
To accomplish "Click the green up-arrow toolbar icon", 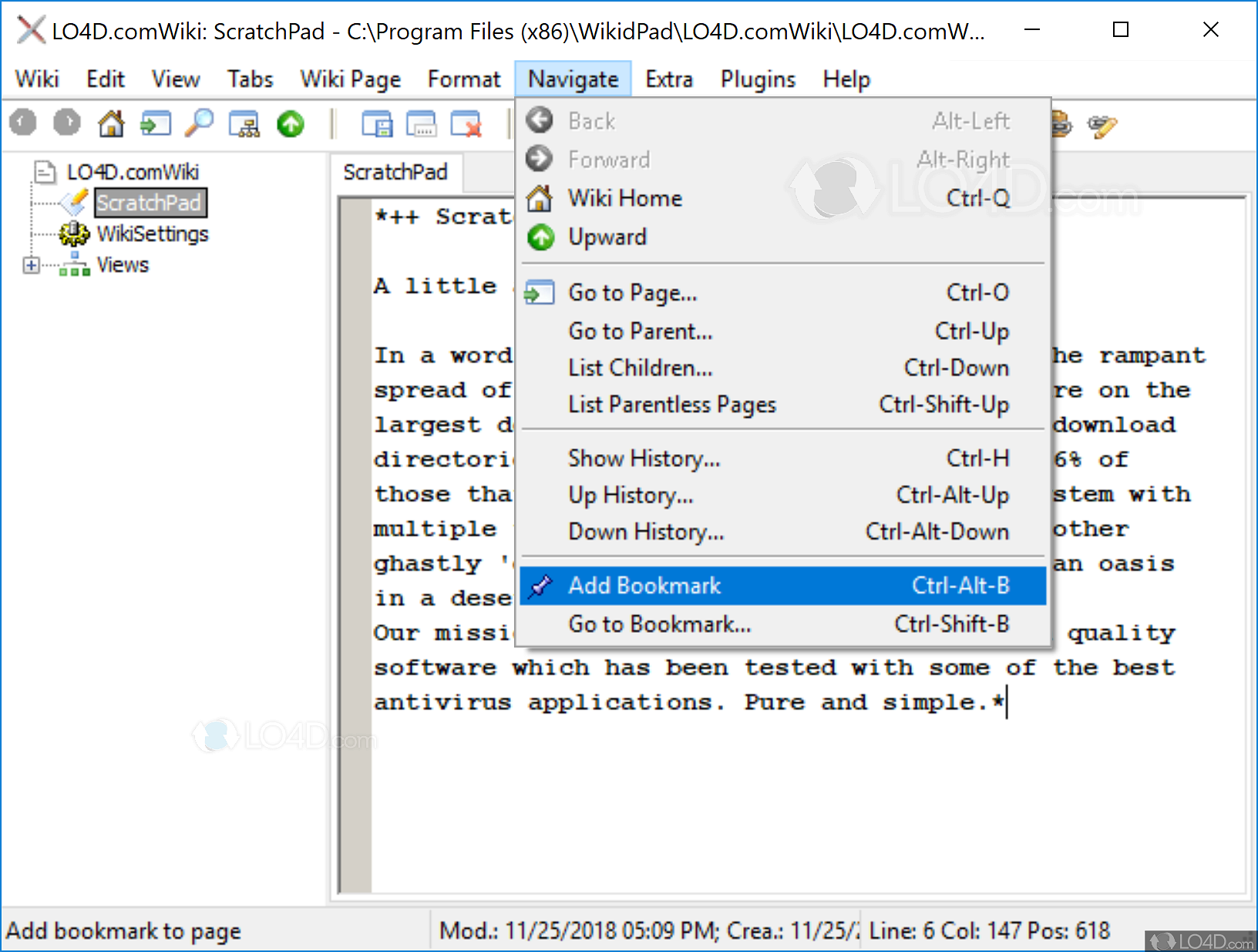I will 291,124.
